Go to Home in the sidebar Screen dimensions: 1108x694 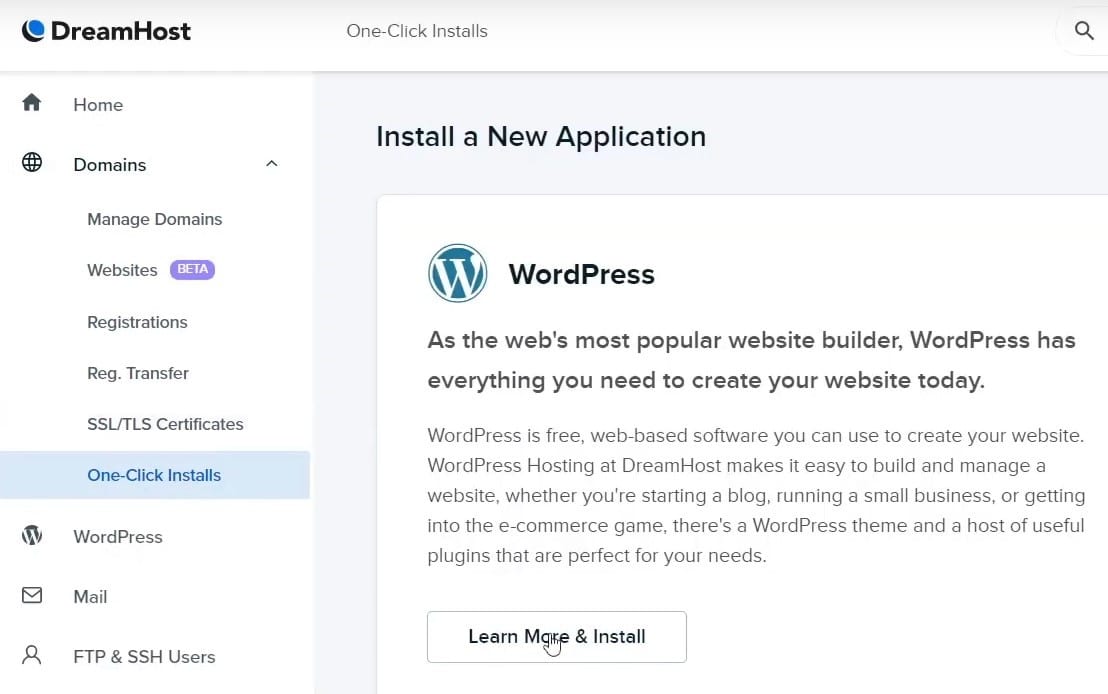tap(98, 105)
